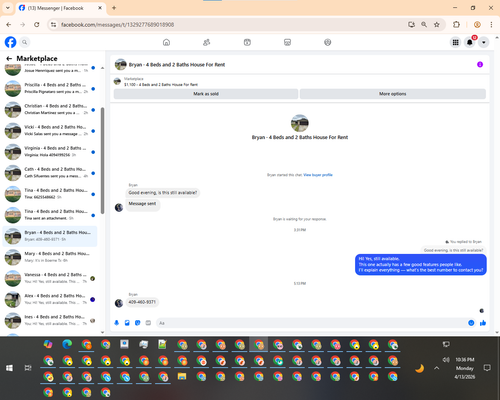500x400 pixels.
Task: Open Facebook search magnifier
Action: (x=25, y=42)
